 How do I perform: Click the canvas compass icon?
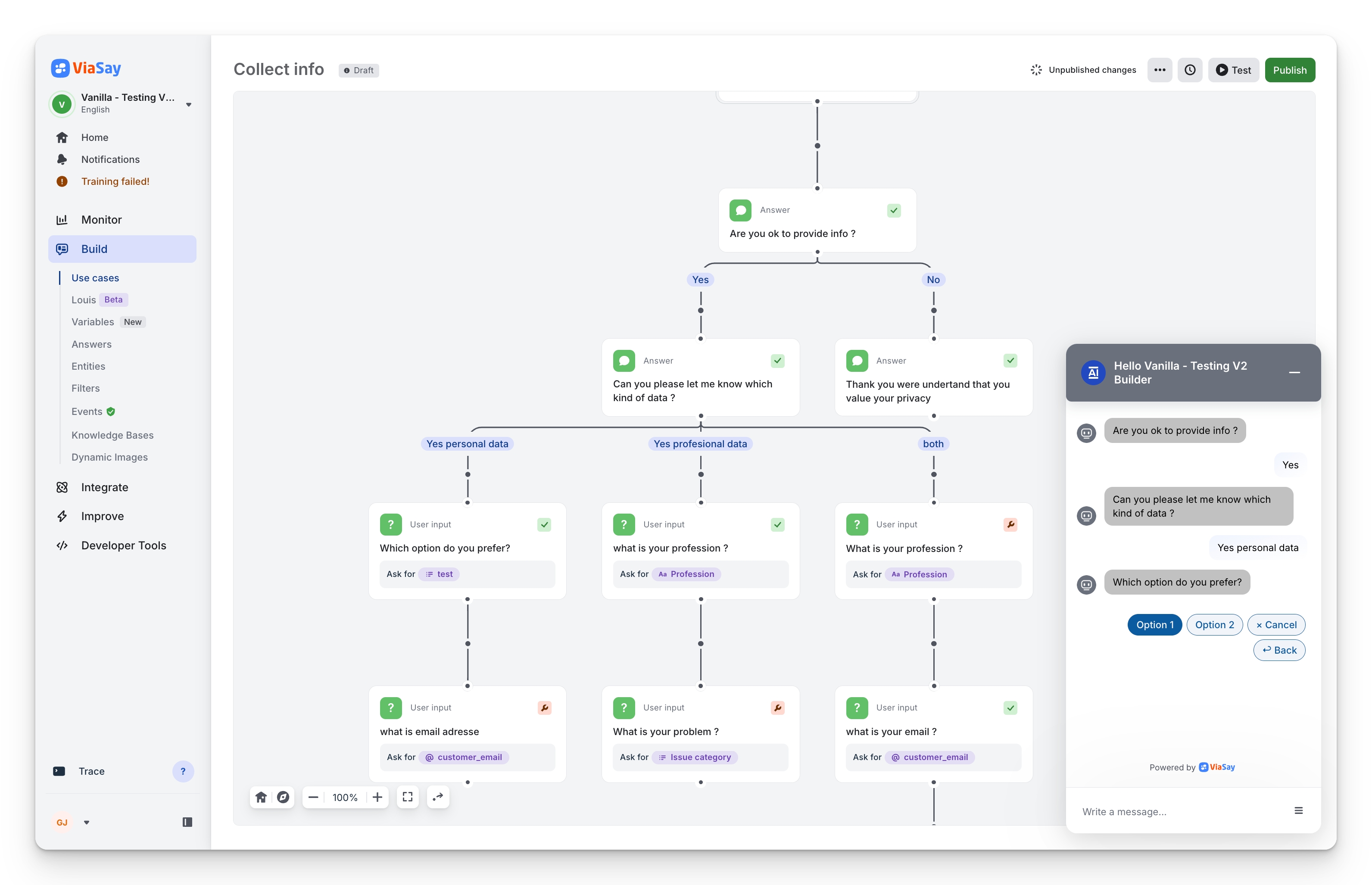(x=283, y=797)
